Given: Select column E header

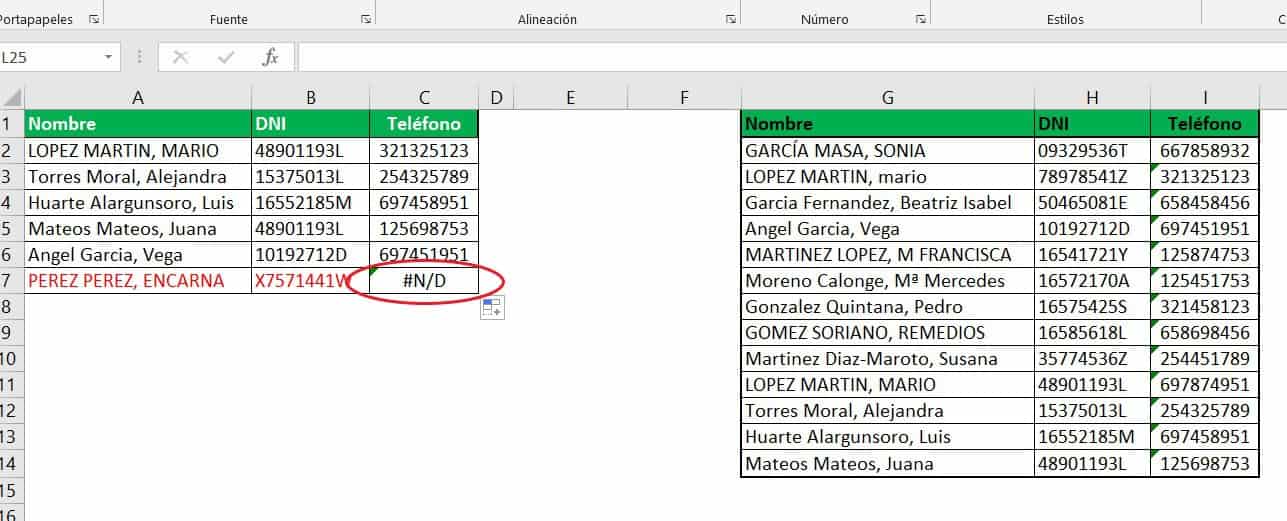Looking at the screenshot, I should 570,98.
